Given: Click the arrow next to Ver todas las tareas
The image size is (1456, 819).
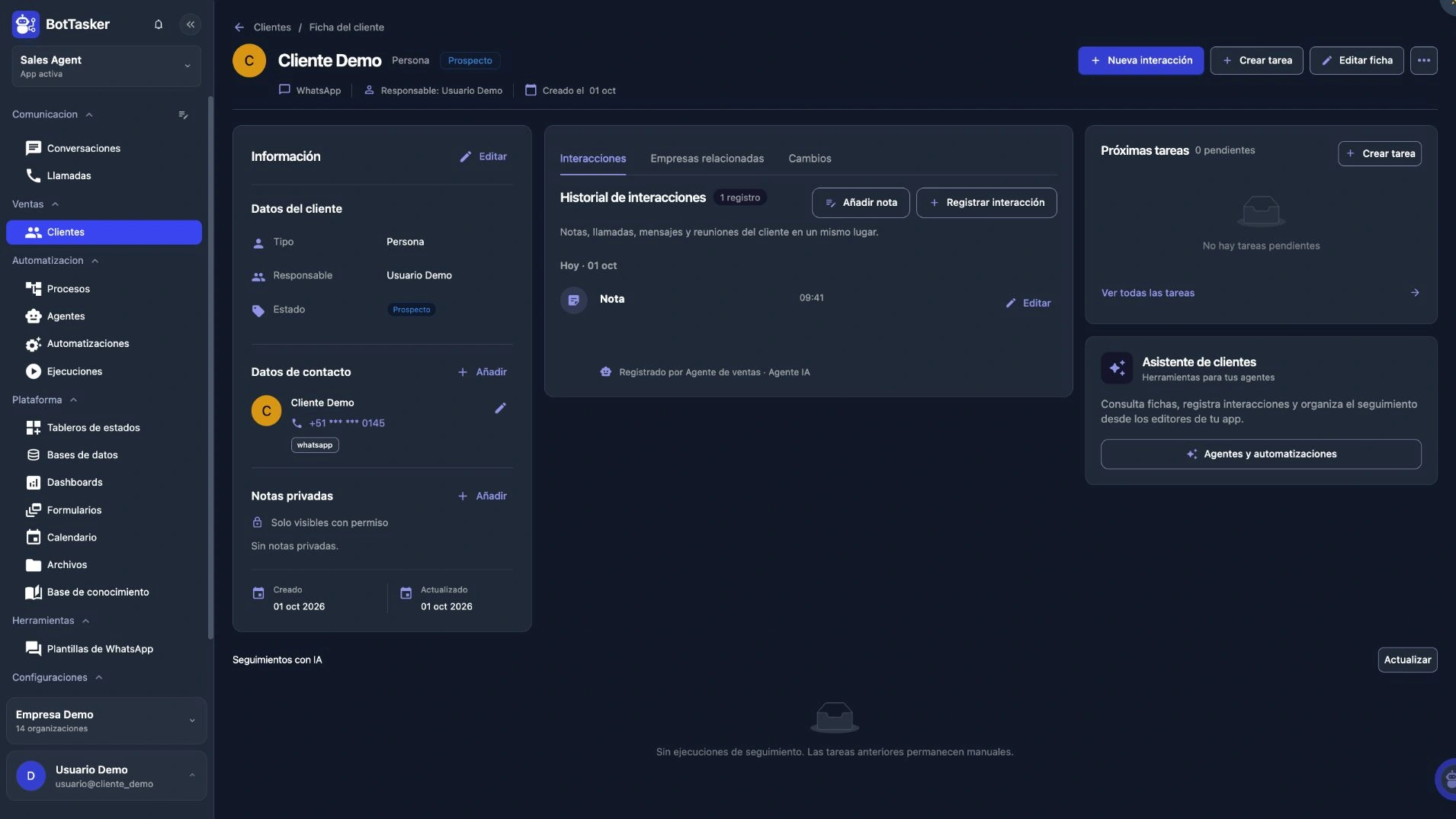Looking at the screenshot, I should (x=1415, y=293).
